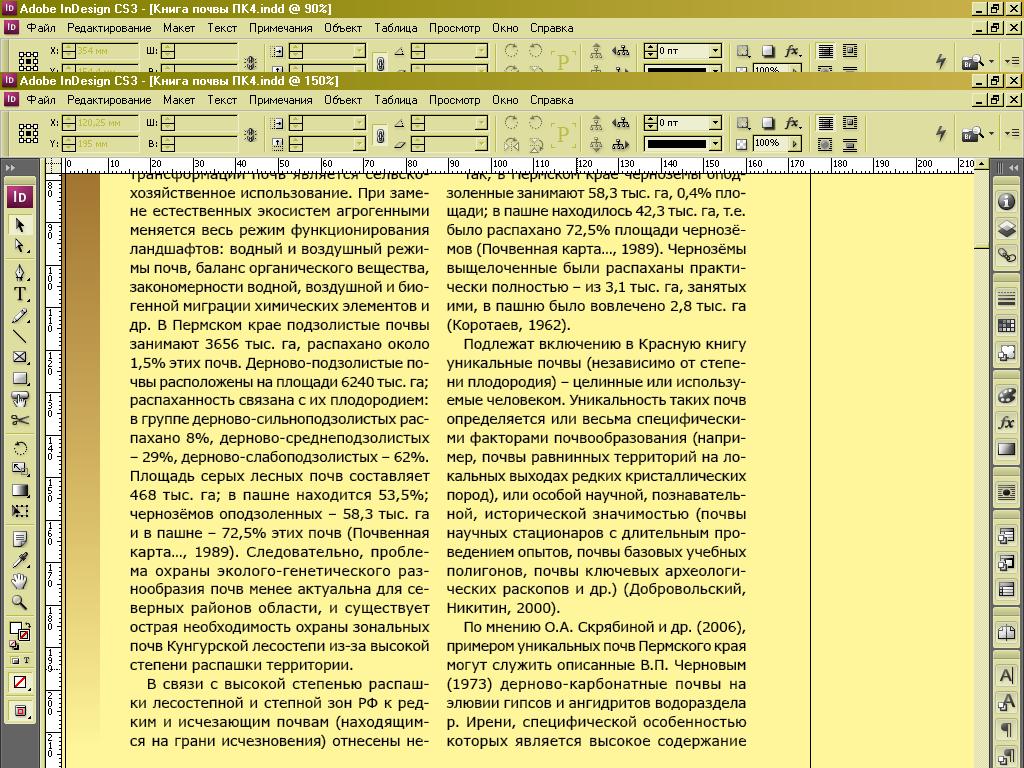Open control panel flyout menu in 150% window
Image resolution: width=1024 pixels, height=768 pixels.
1012,133
